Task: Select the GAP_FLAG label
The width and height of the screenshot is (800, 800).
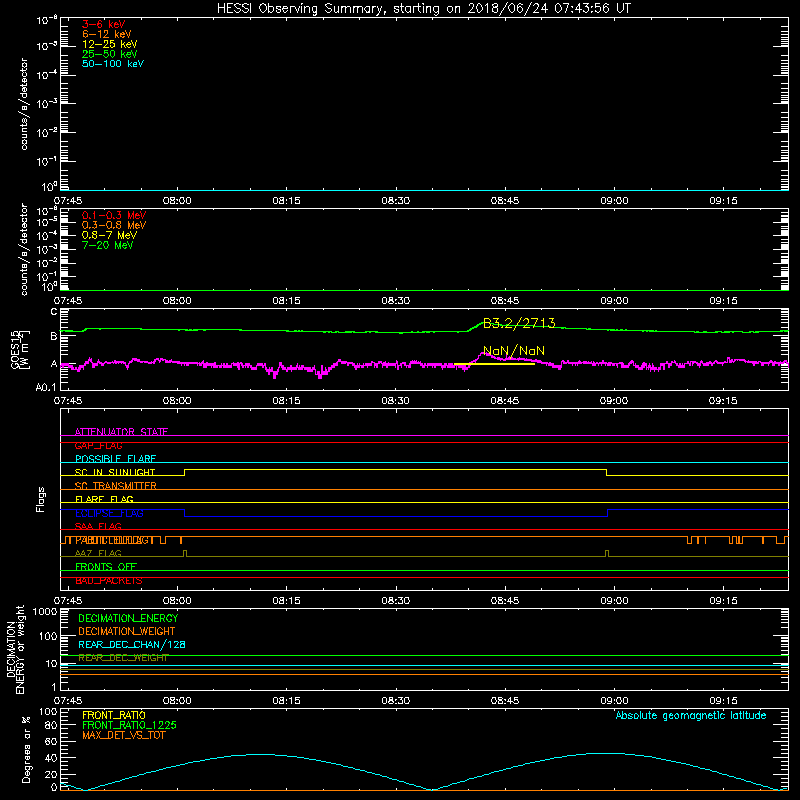Action: [98, 445]
